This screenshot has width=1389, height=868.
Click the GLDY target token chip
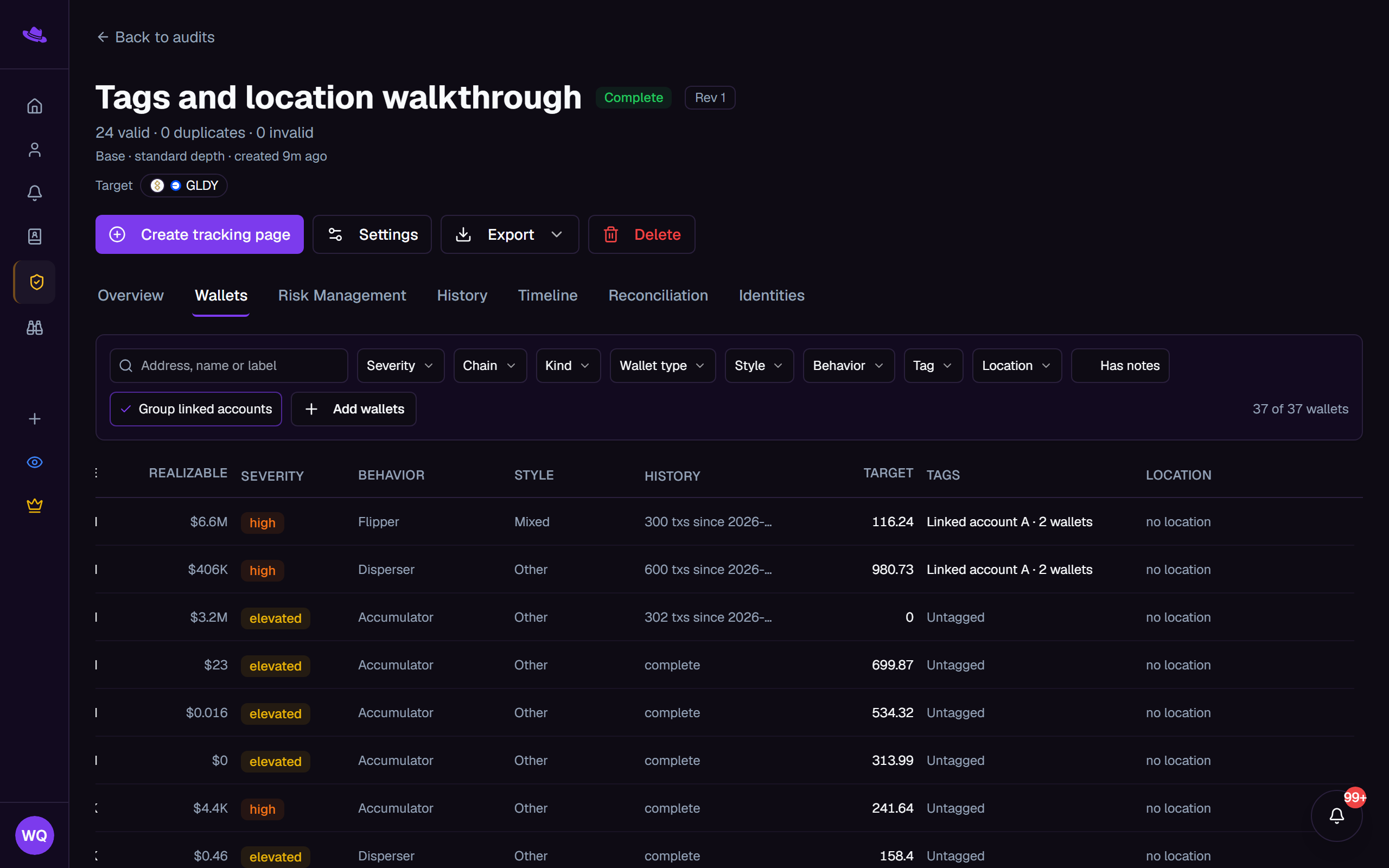[184, 186]
